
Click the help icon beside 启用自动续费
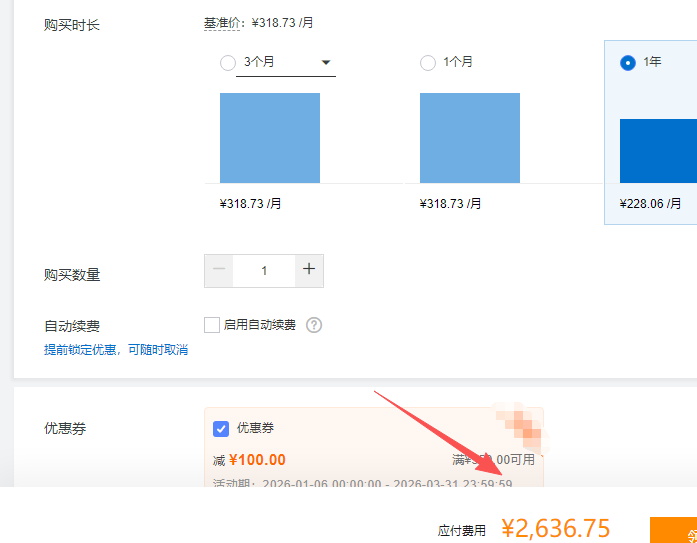[314, 325]
